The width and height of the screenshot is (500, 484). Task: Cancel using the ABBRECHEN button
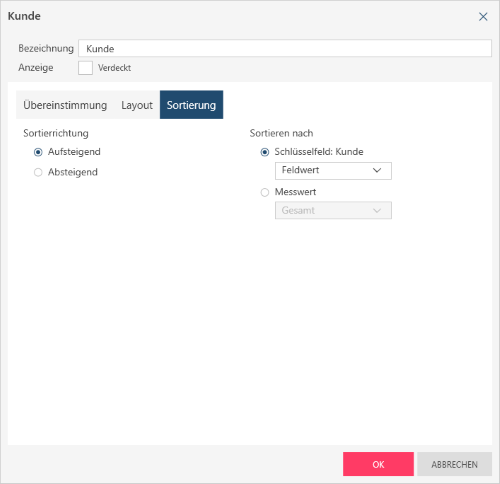455,464
